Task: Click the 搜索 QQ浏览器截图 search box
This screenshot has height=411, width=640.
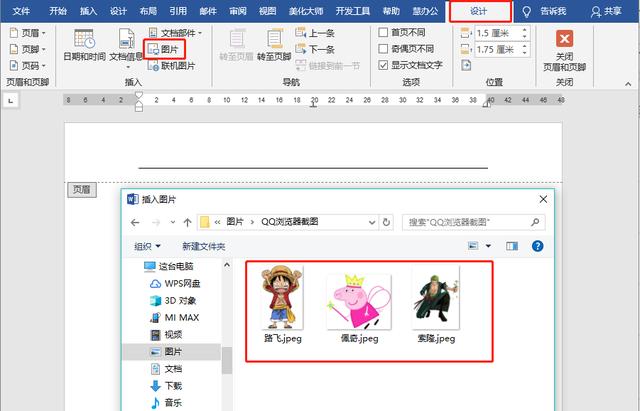Action: pos(473,222)
